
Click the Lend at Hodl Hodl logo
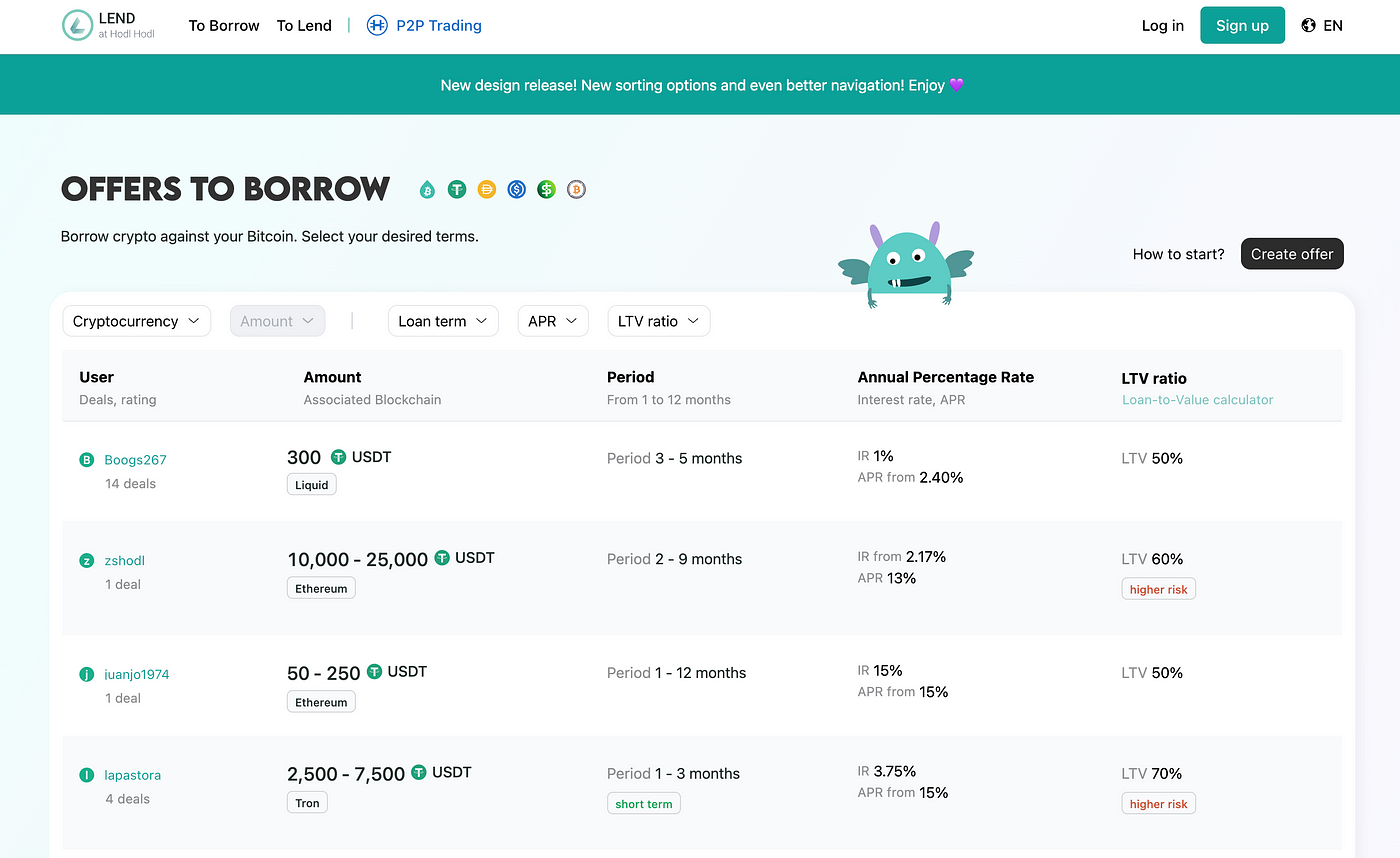(x=108, y=25)
